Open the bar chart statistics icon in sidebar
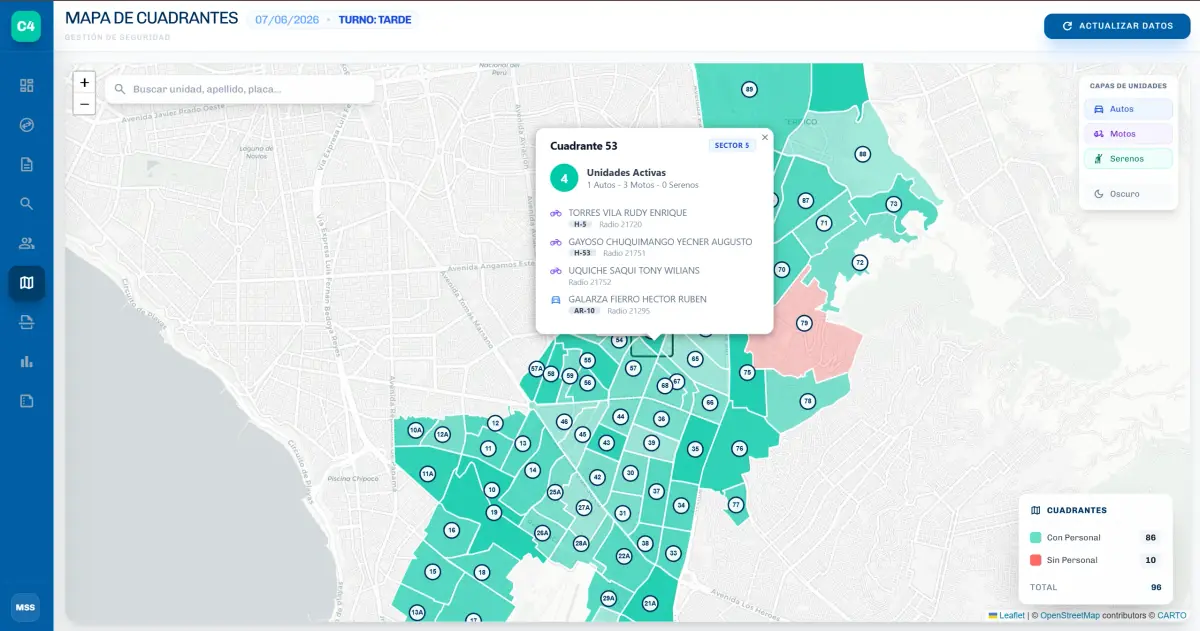The height and width of the screenshot is (631, 1200). pyautogui.click(x=27, y=361)
